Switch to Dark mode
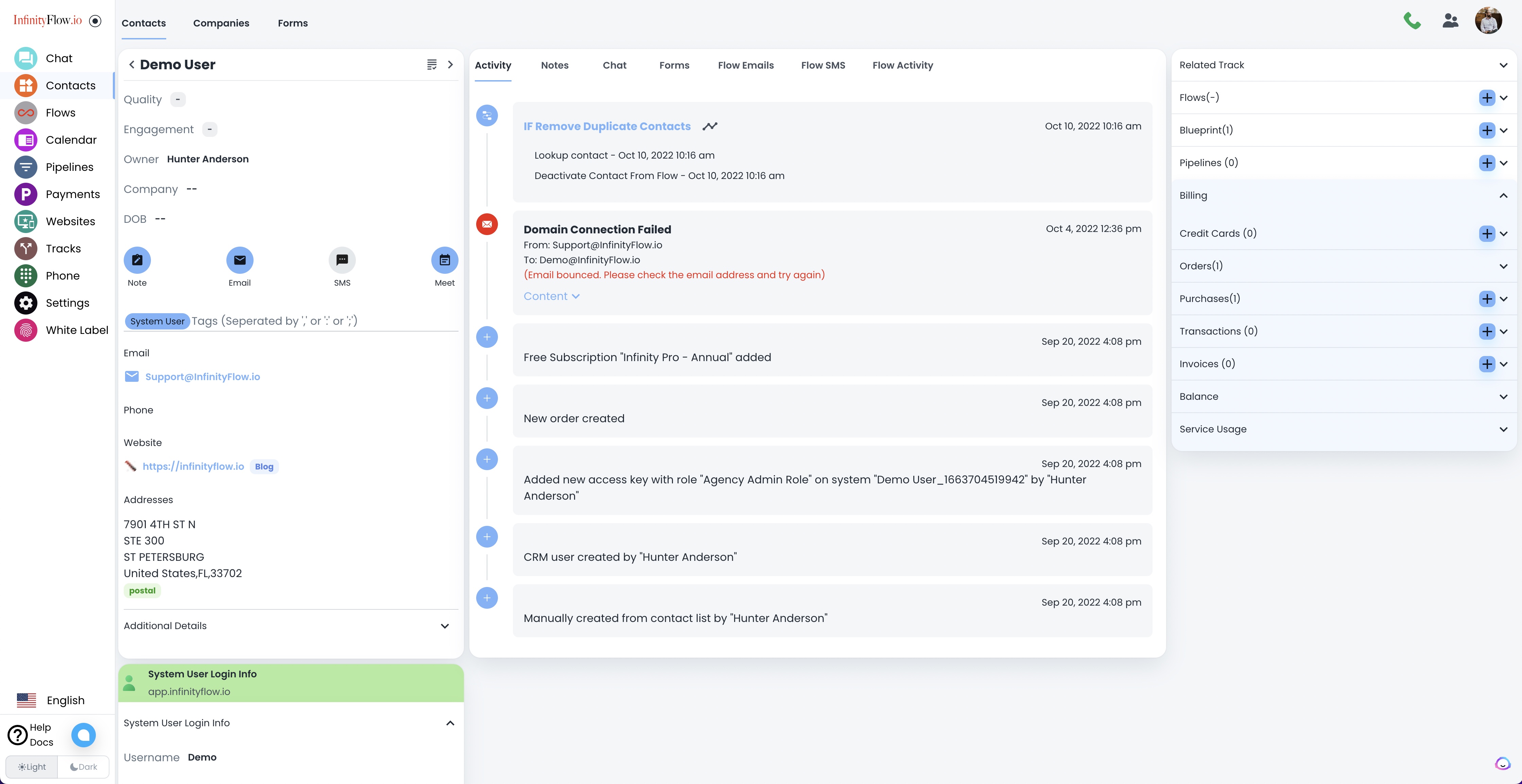Image resolution: width=1522 pixels, height=784 pixels. pos(83,766)
